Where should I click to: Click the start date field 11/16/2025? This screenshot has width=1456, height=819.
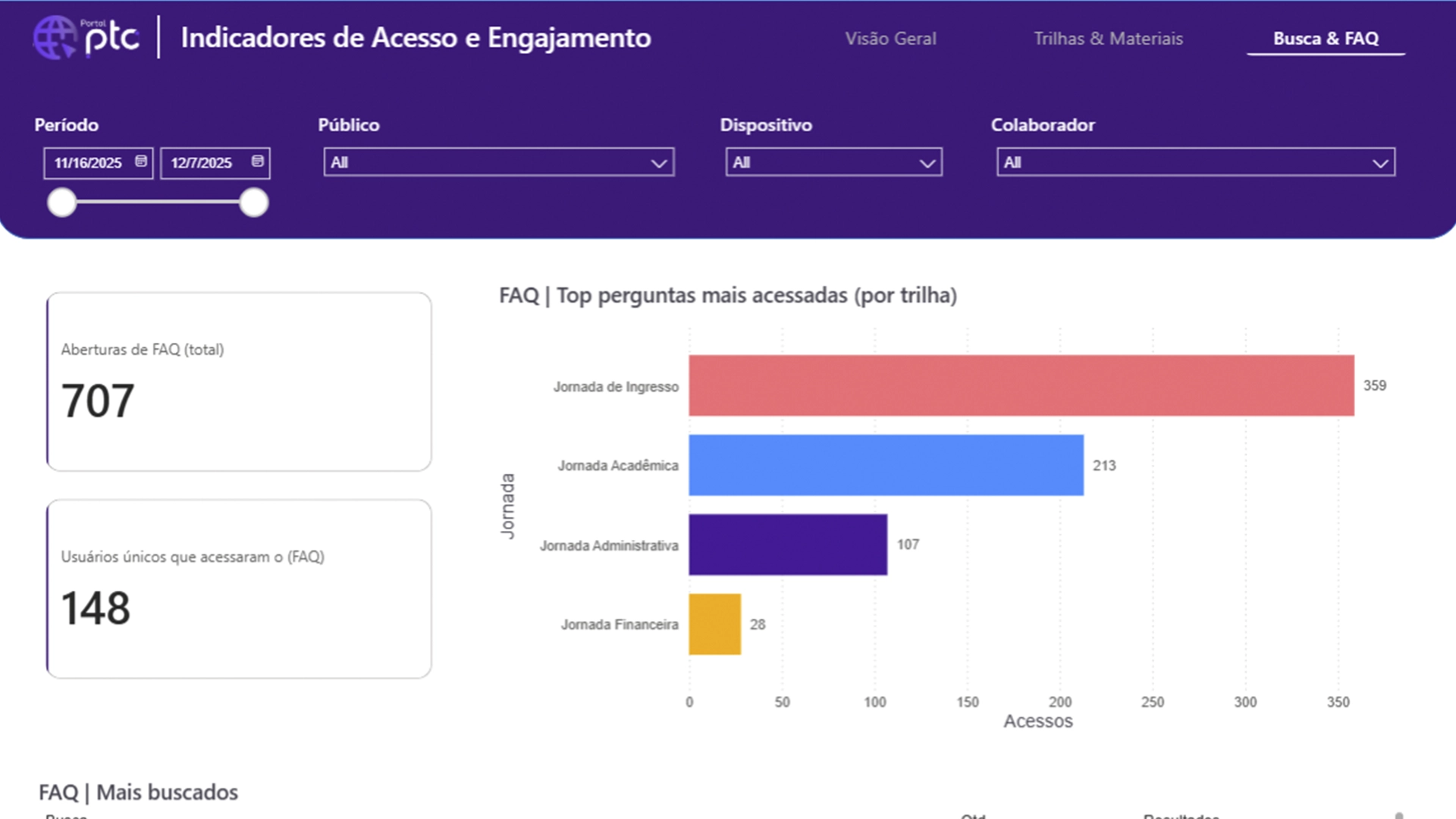99,163
